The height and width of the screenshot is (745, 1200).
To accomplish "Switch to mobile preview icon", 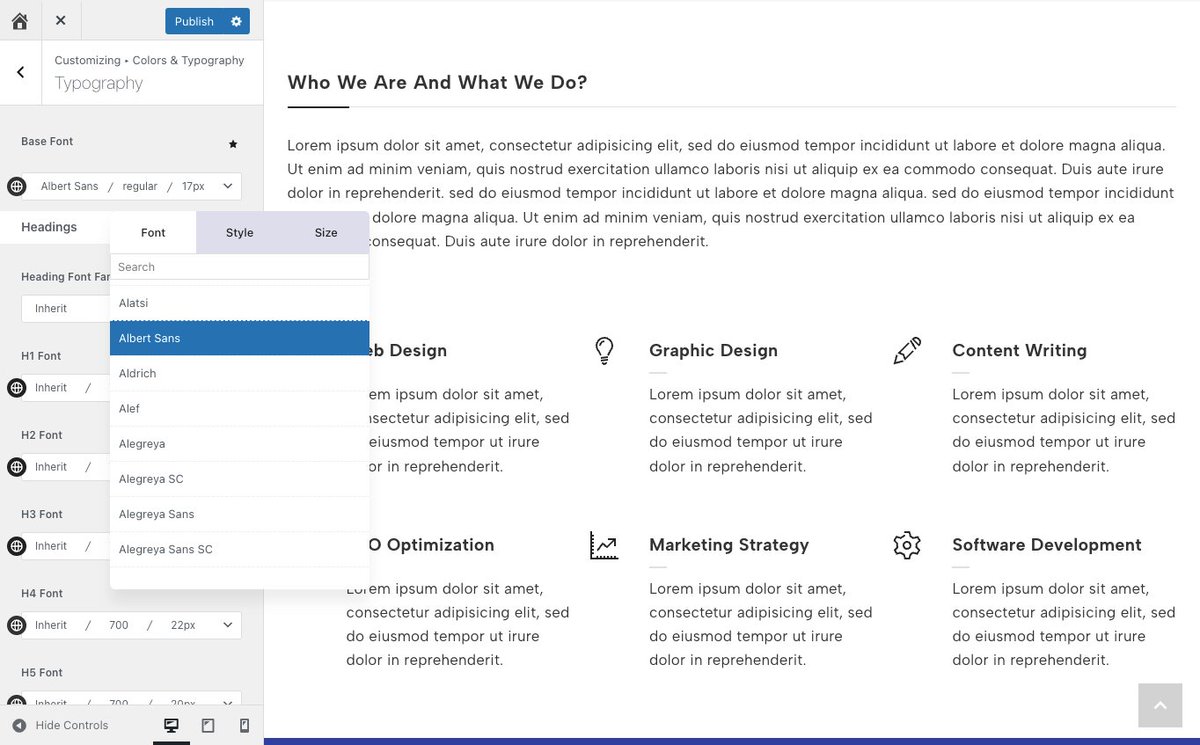I will tap(244, 725).
